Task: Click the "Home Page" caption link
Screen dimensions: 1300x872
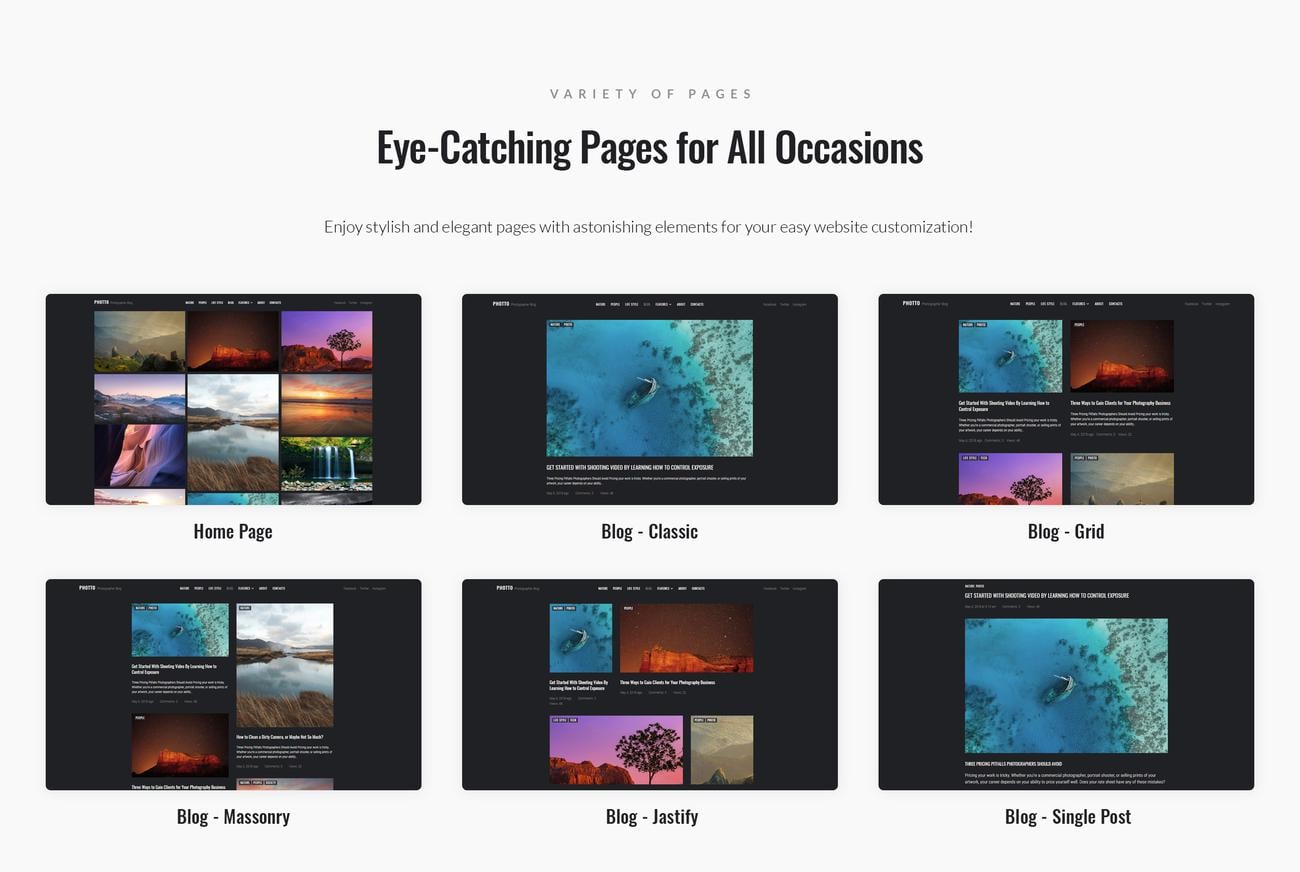Action: 233,531
